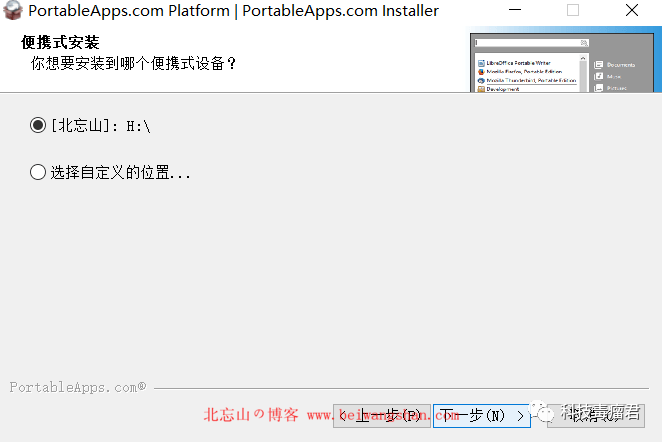The height and width of the screenshot is (442, 662).
Task: Click the Music icon in banner image
Action: (598, 76)
